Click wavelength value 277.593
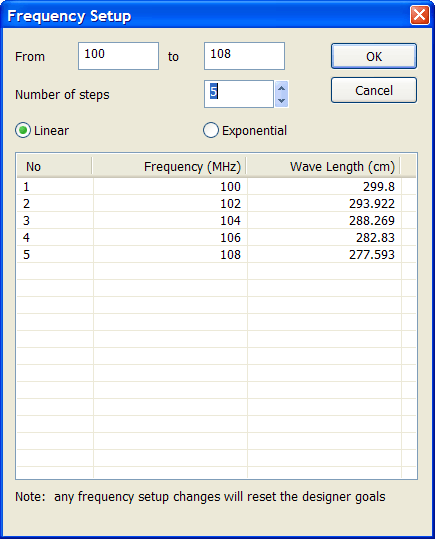 (372, 254)
